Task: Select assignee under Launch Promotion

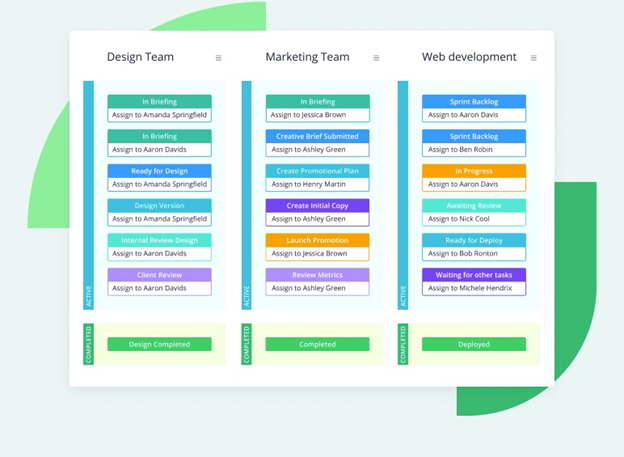Action: [318, 254]
